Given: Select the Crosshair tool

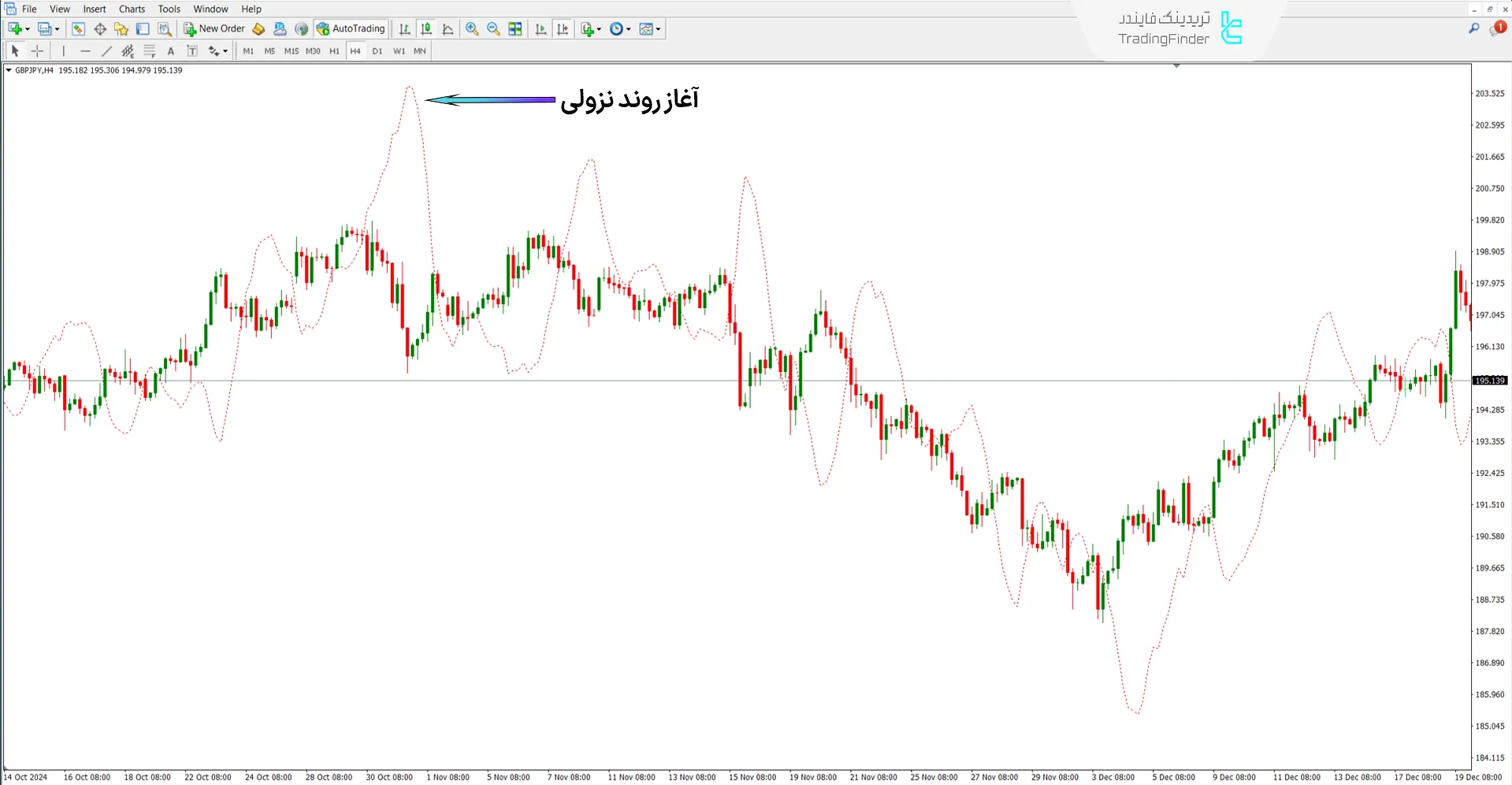Looking at the screenshot, I should point(36,50).
